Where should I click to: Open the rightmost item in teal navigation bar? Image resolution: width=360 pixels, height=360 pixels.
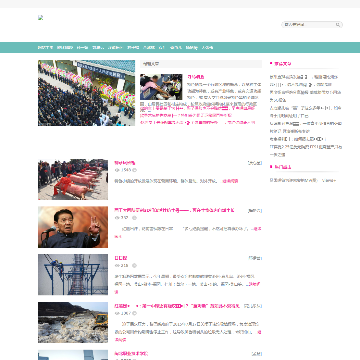pyautogui.click(x=207, y=48)
